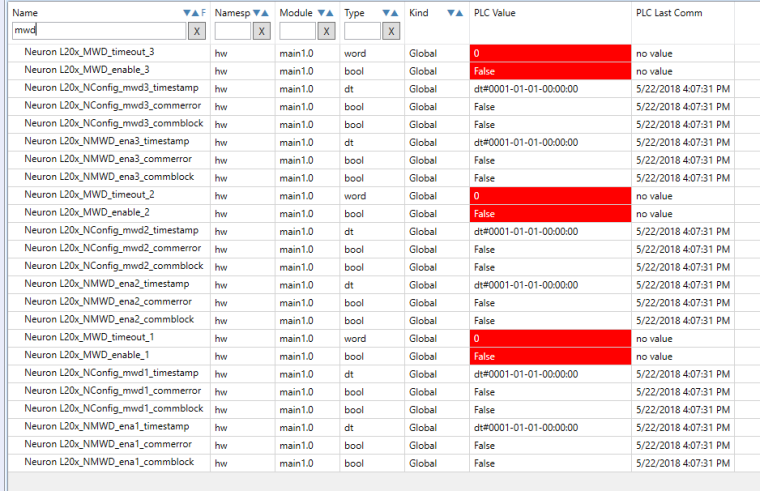760x491 pixels.
Task: Click the F icon in the Name header
Action: (x=204, y=13)
